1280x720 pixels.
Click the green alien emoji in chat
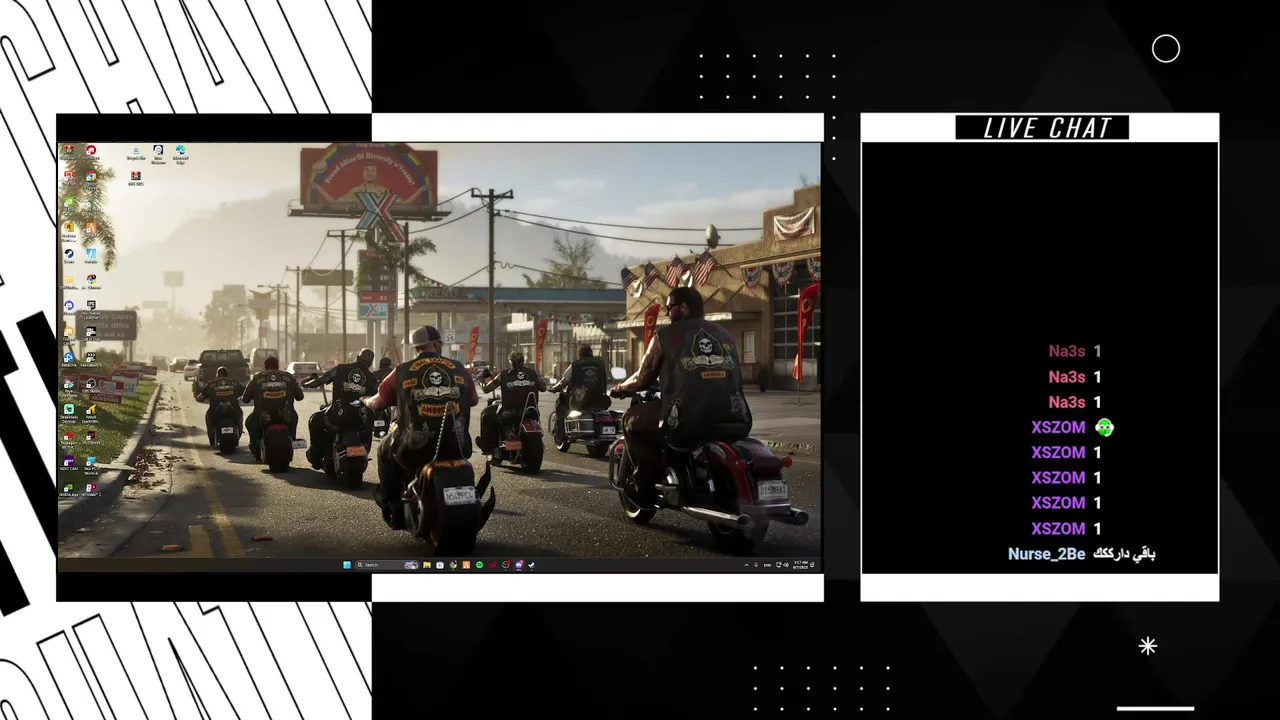click(1104, 427)
